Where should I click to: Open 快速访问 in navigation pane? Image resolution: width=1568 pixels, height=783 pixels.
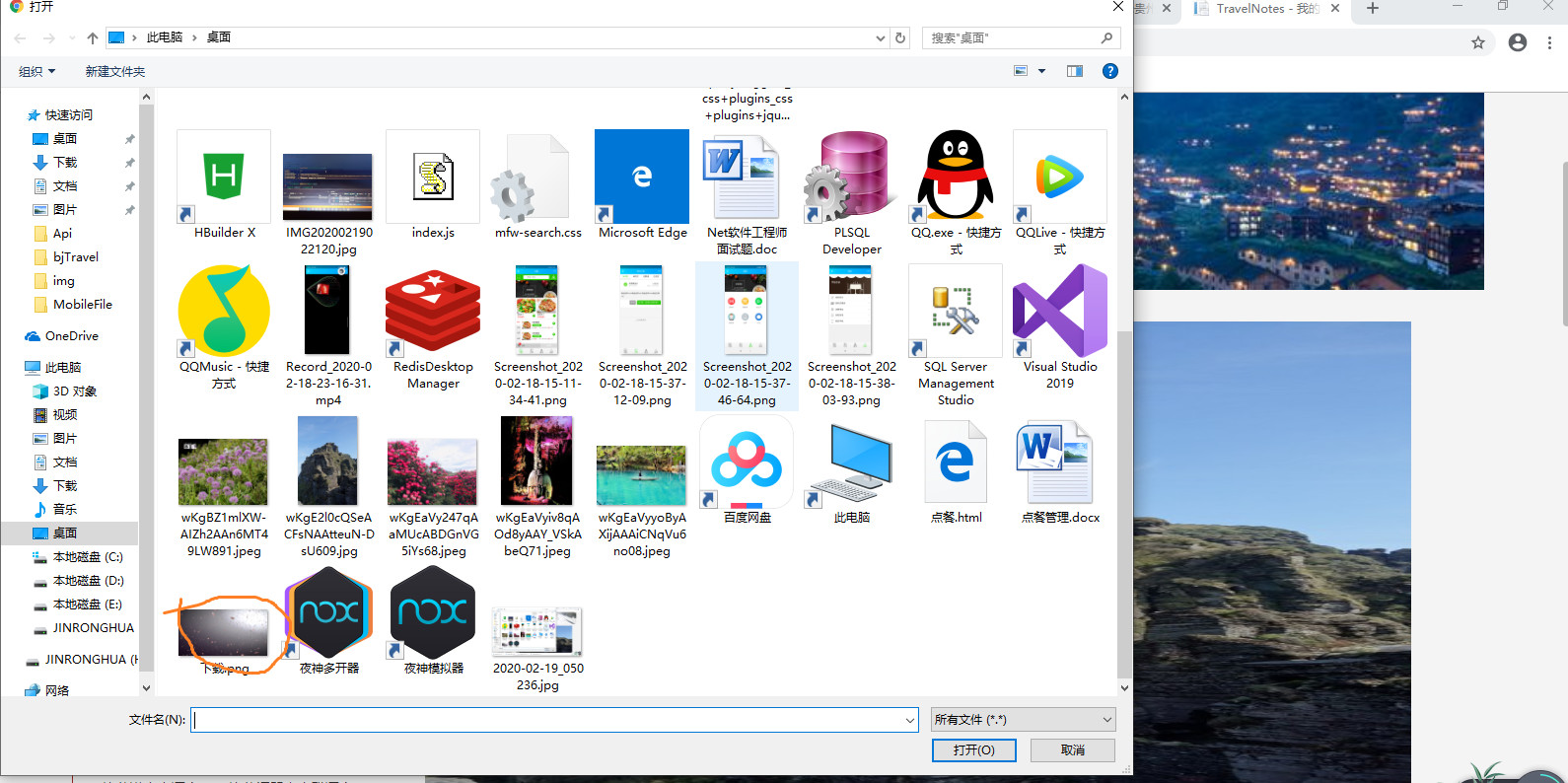[59, 115]
